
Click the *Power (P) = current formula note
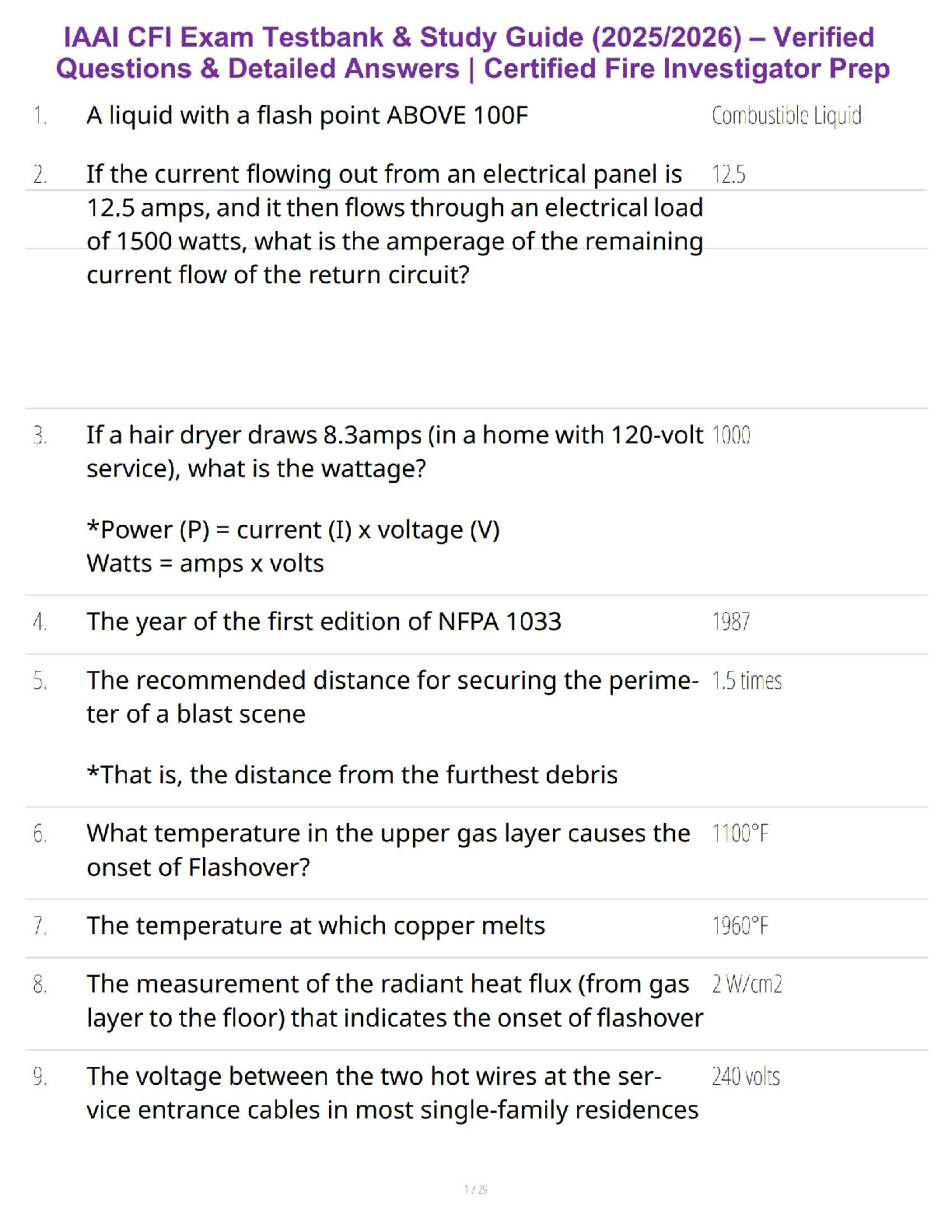click(x=293, y=530)
